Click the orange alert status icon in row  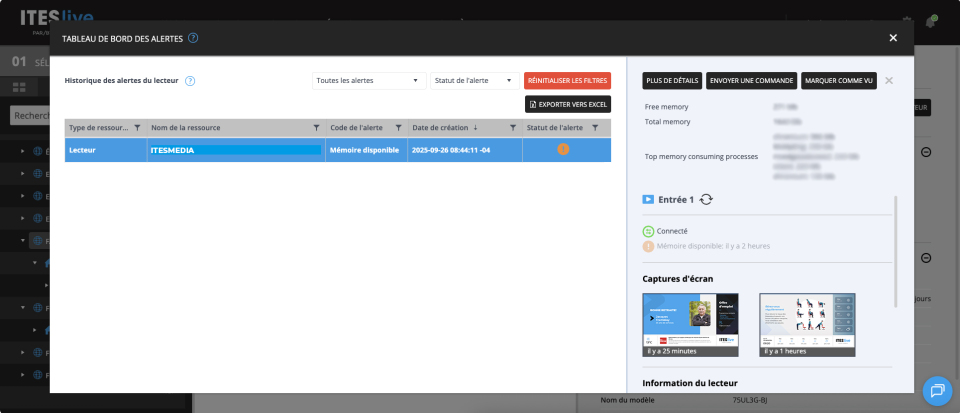[563, 149]
